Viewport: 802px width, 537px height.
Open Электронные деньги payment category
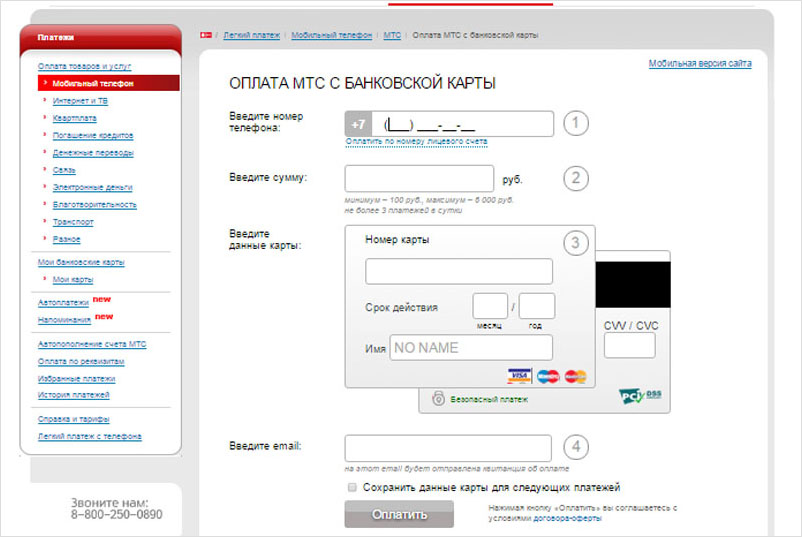tap(92, 187)
